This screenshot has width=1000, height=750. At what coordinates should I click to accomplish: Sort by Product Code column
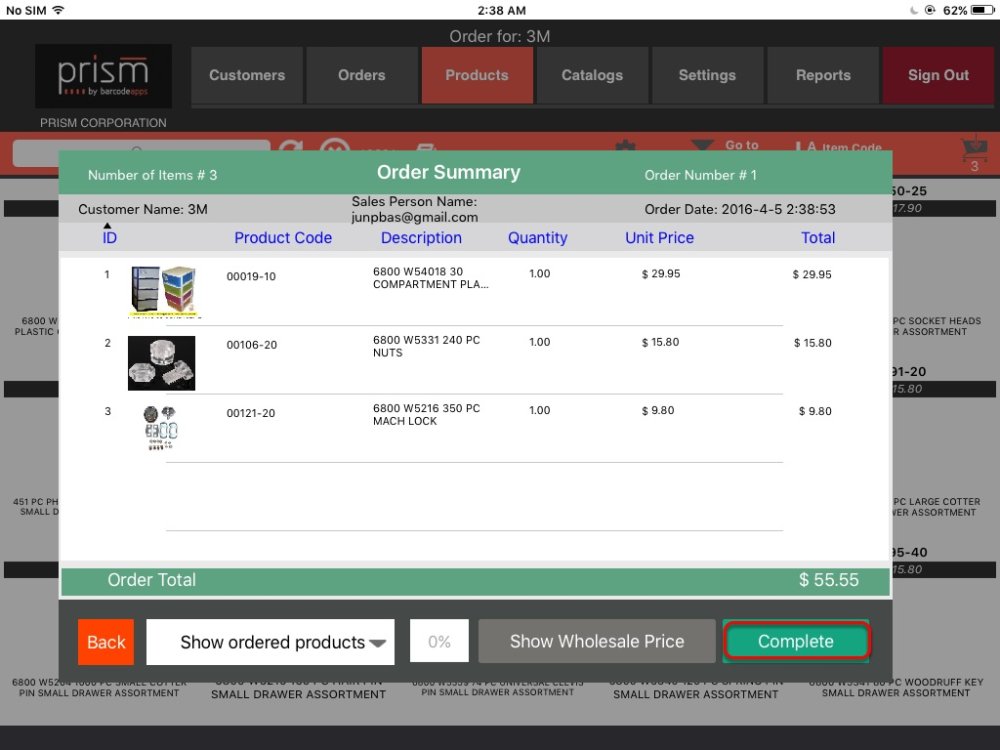[283, 238]
